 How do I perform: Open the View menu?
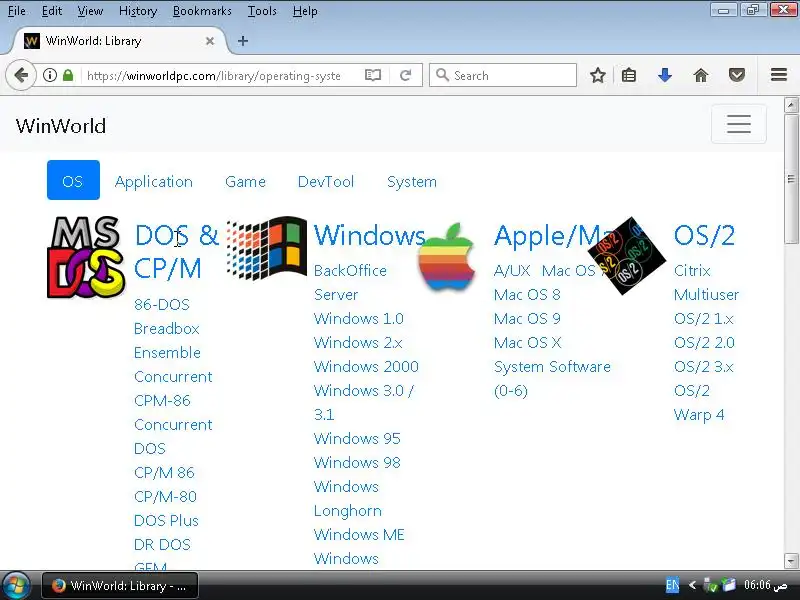coord(90,11)
